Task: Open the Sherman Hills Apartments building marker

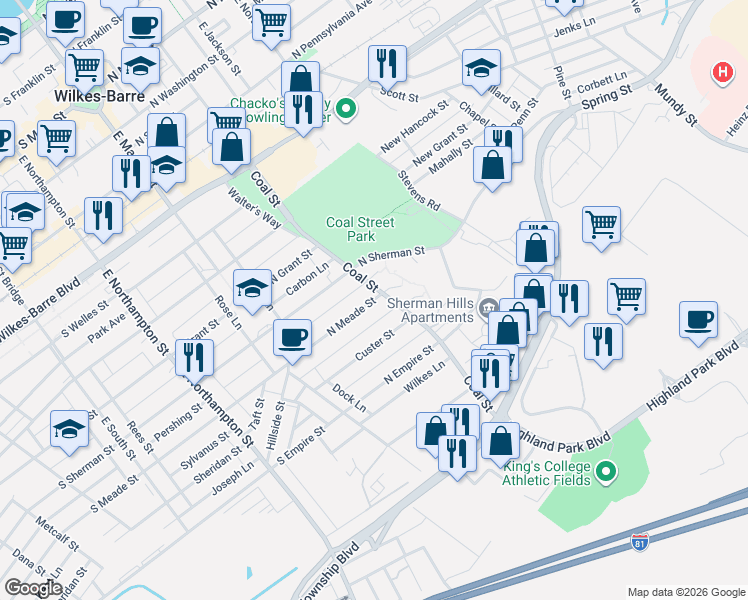Action: (488, 307)
